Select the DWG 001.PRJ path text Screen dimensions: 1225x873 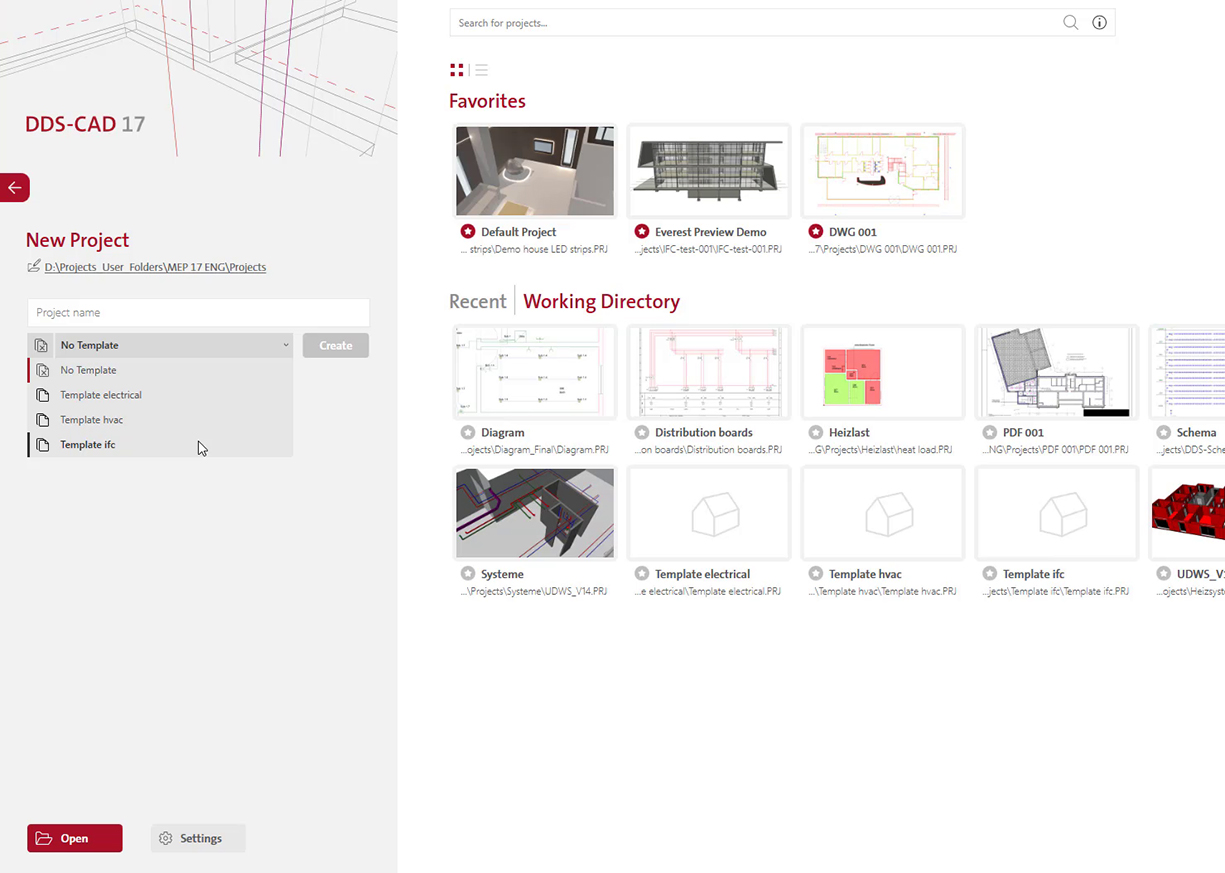(x=883, y=249)
